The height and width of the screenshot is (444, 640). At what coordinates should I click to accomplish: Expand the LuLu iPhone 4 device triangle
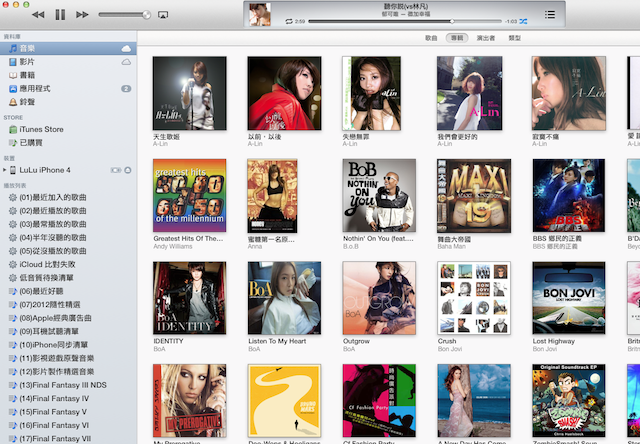pos(4,170)
